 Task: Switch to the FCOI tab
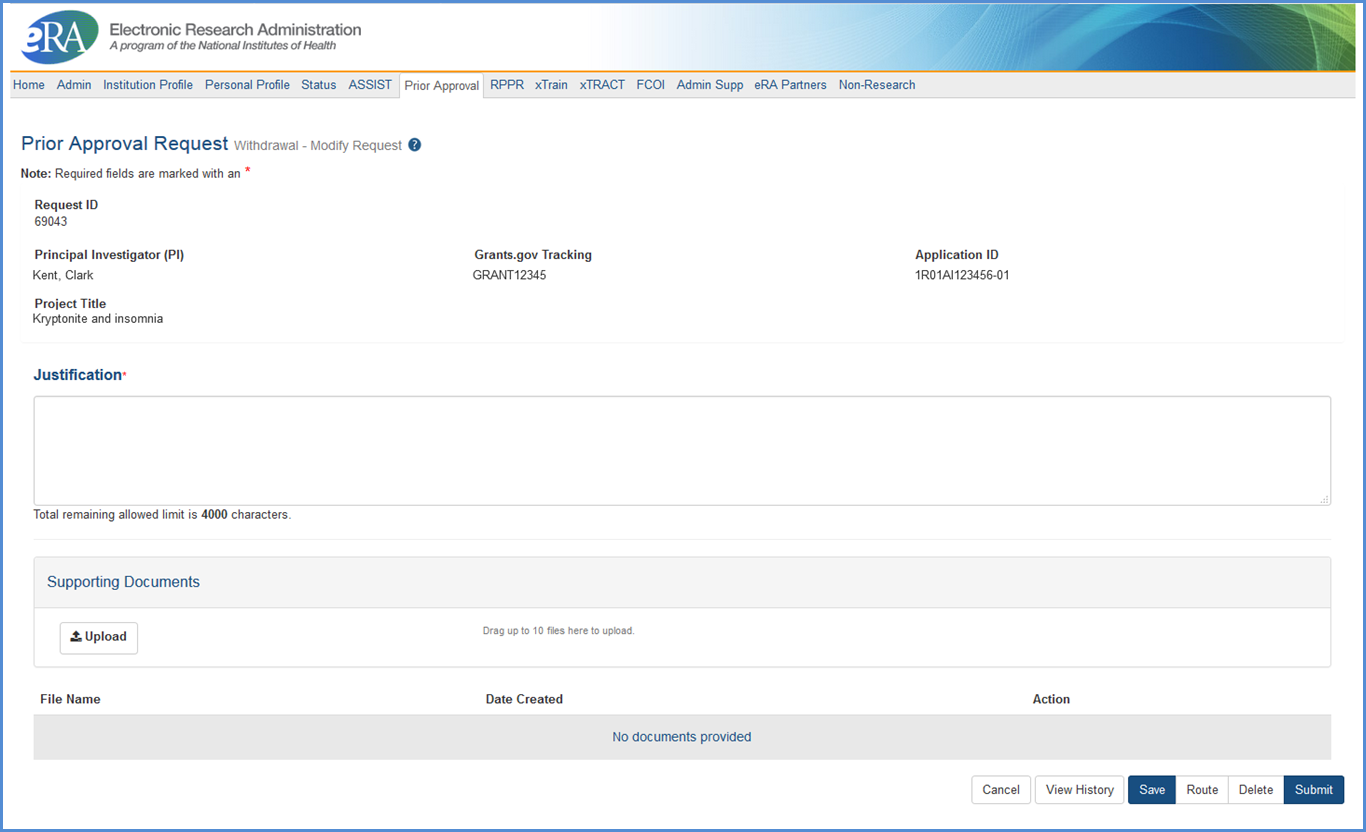[x=651, y=85]
